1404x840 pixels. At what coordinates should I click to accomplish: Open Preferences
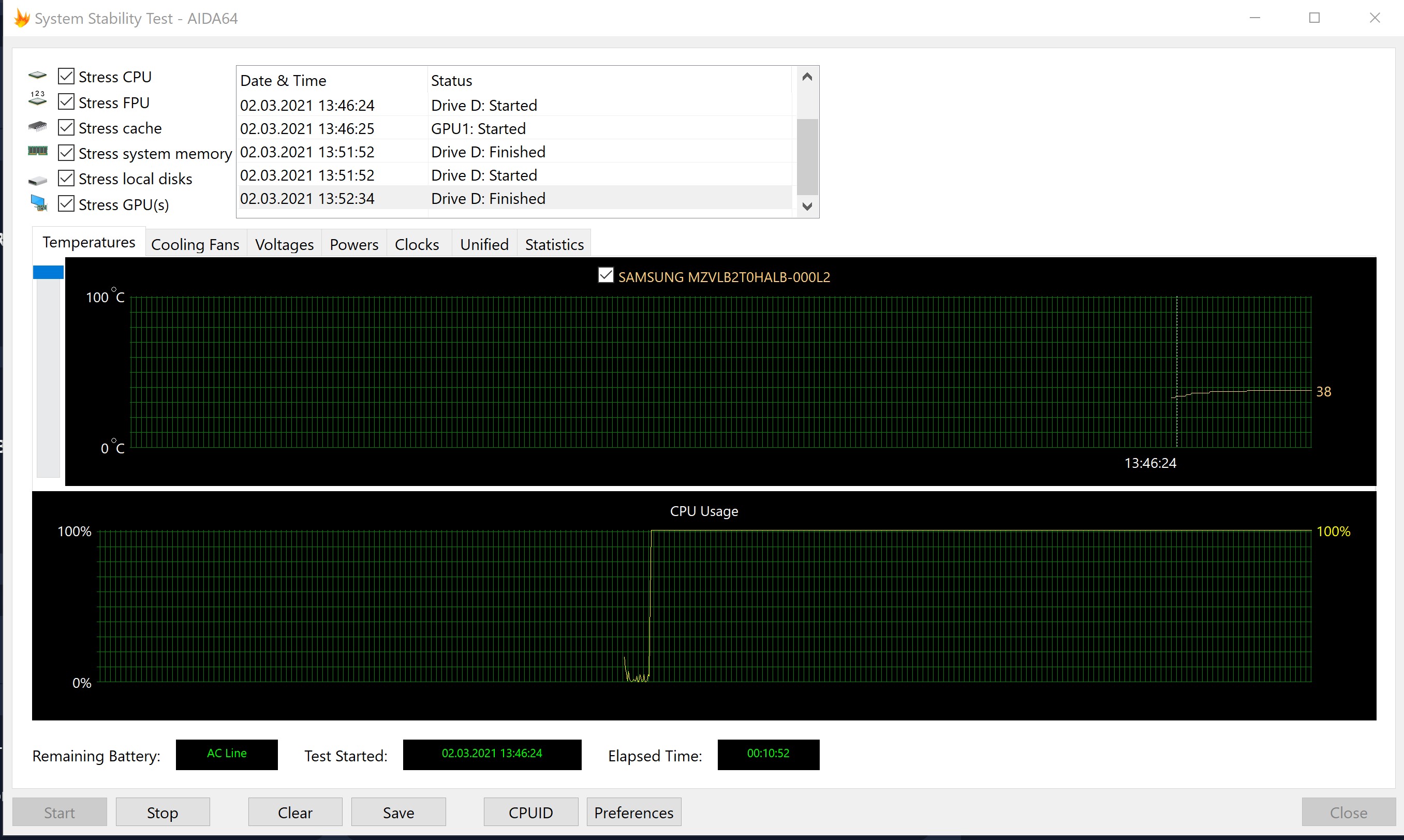coord(634,812)
